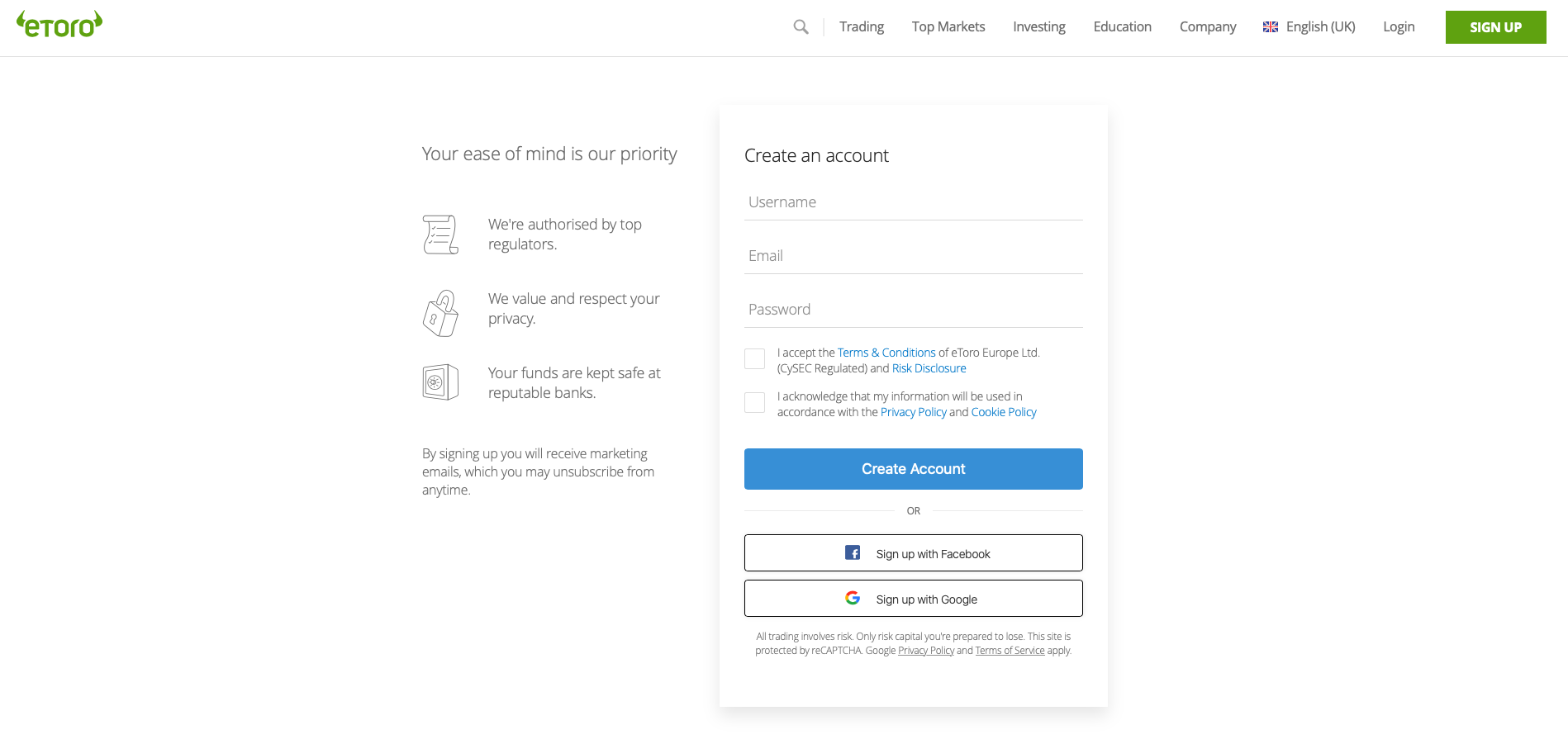Go to the Login page
The width and height of the screenshot is (1568, 744).
(x=1399, y=27)
